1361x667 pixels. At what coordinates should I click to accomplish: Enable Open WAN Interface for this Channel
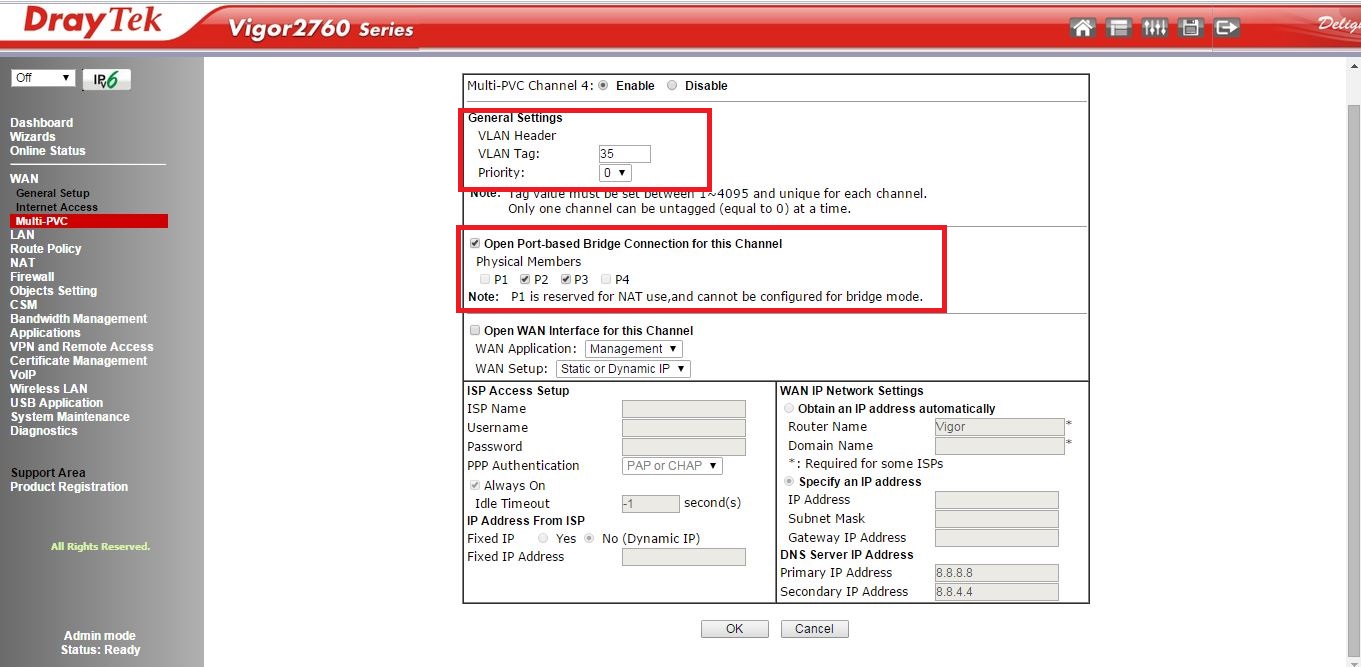point(475,331)
